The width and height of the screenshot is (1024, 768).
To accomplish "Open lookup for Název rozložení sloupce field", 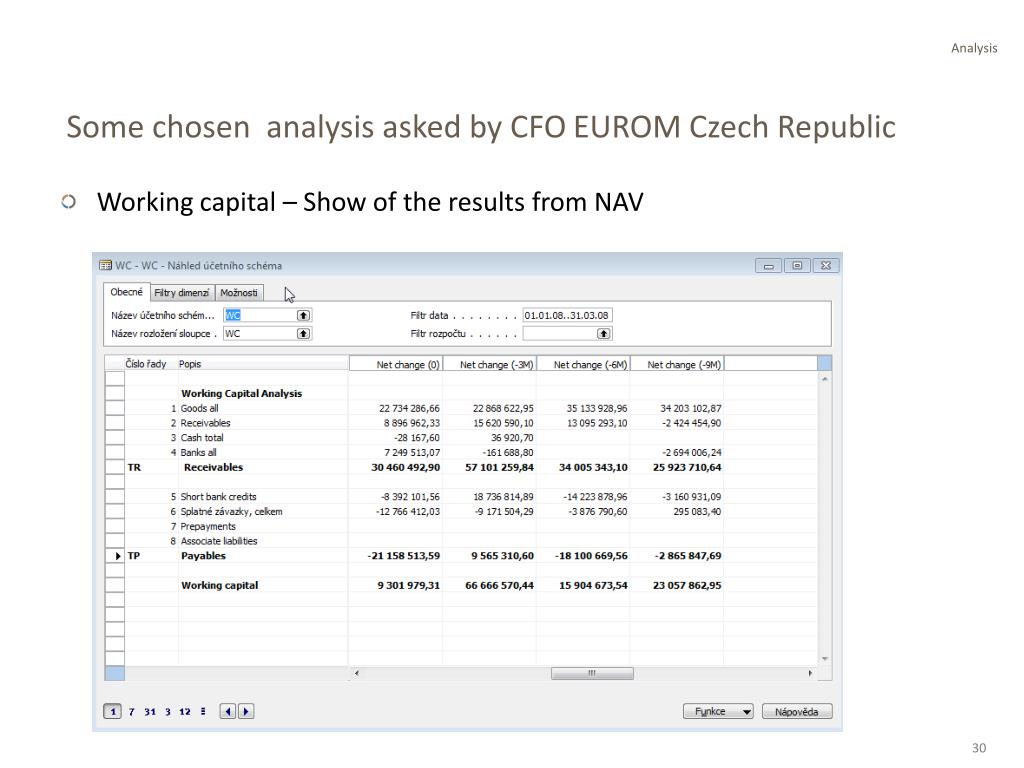I will coord(304,334).
